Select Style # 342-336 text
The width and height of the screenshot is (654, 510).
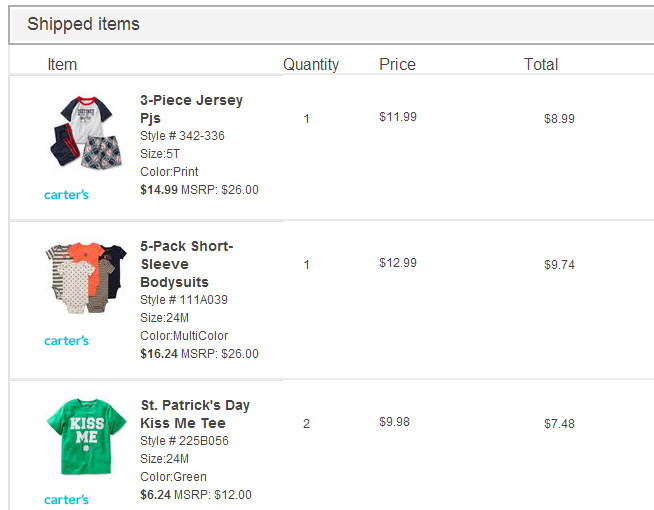pyautogui.click(x=182, y=136)
